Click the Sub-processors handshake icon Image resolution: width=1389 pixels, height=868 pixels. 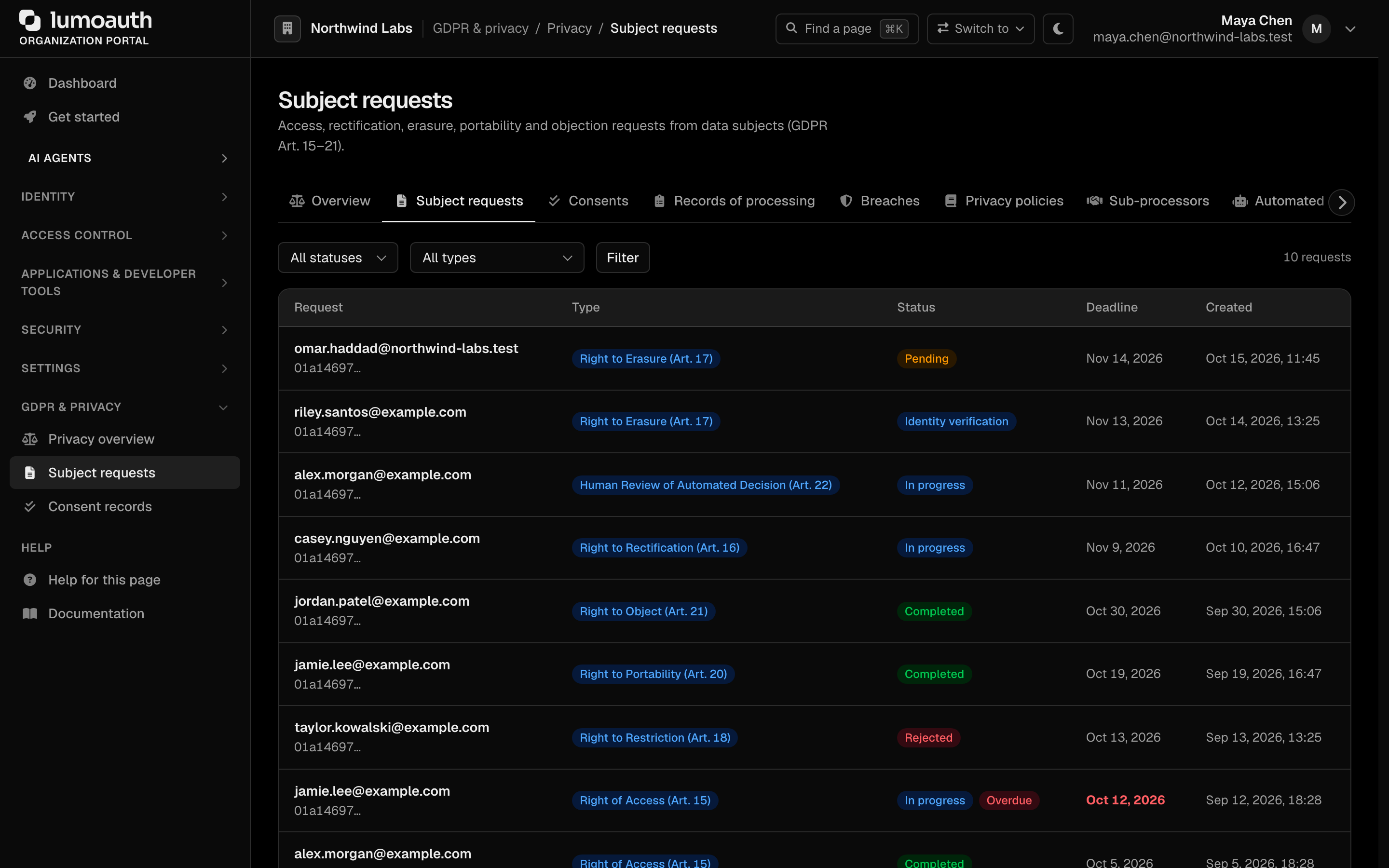point(1094,201)
